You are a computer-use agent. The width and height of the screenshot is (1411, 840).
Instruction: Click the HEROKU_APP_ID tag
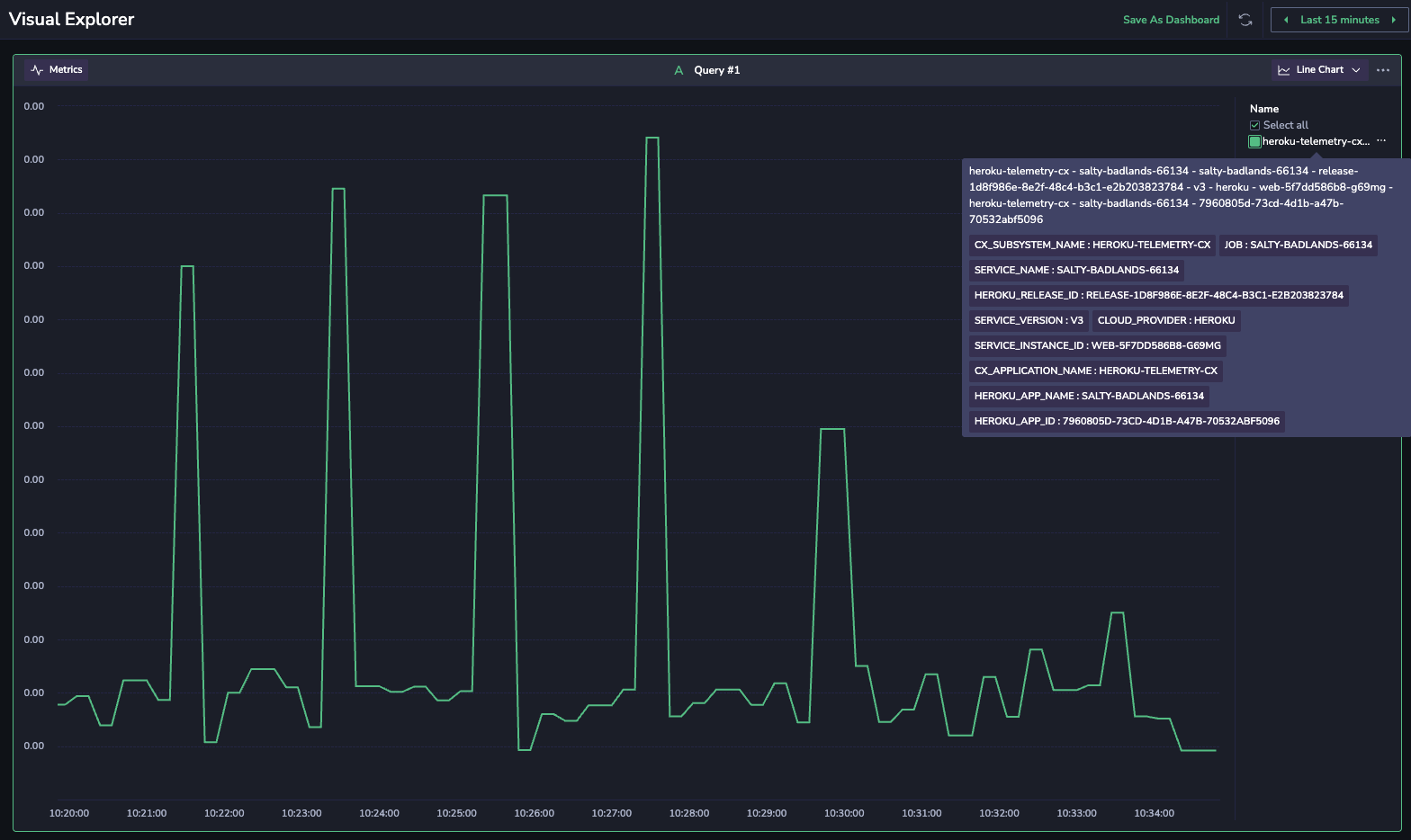[1127, 421]
